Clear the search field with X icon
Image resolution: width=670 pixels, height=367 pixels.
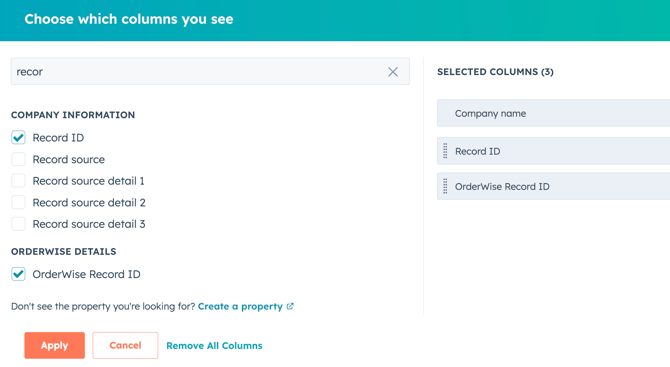pos(393,72)
